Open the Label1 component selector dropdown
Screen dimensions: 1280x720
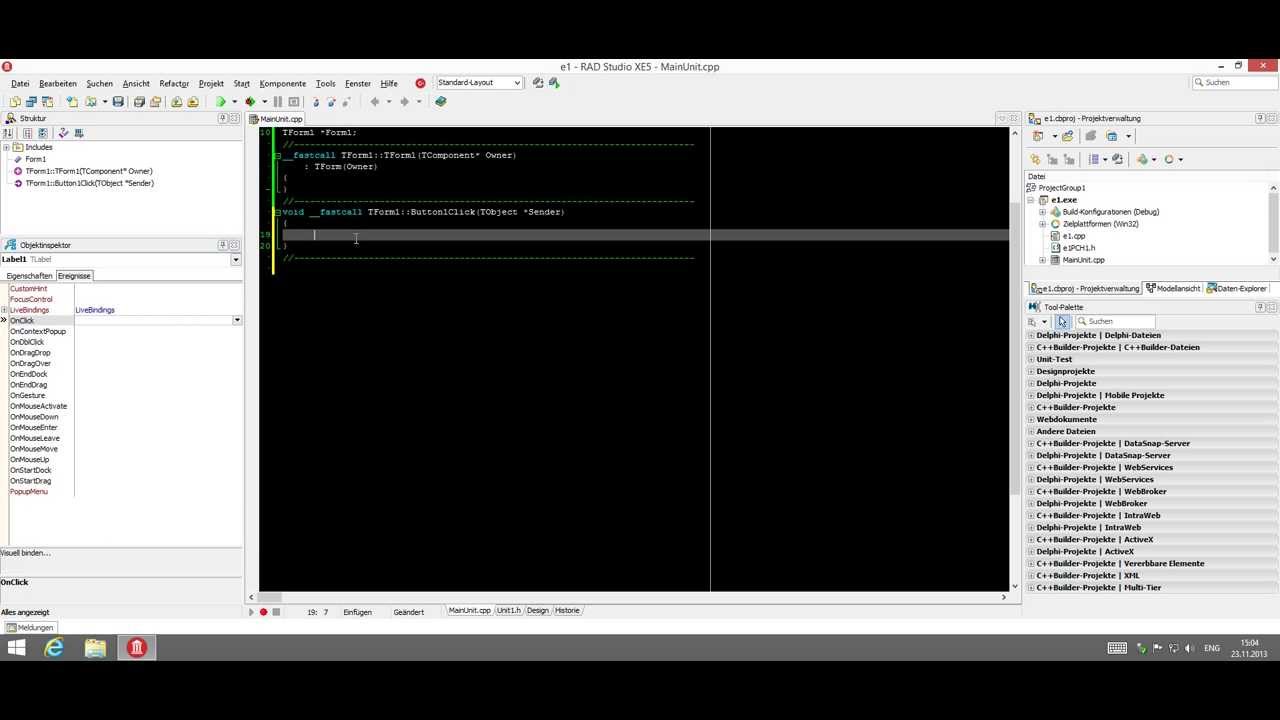click(236, 260)
